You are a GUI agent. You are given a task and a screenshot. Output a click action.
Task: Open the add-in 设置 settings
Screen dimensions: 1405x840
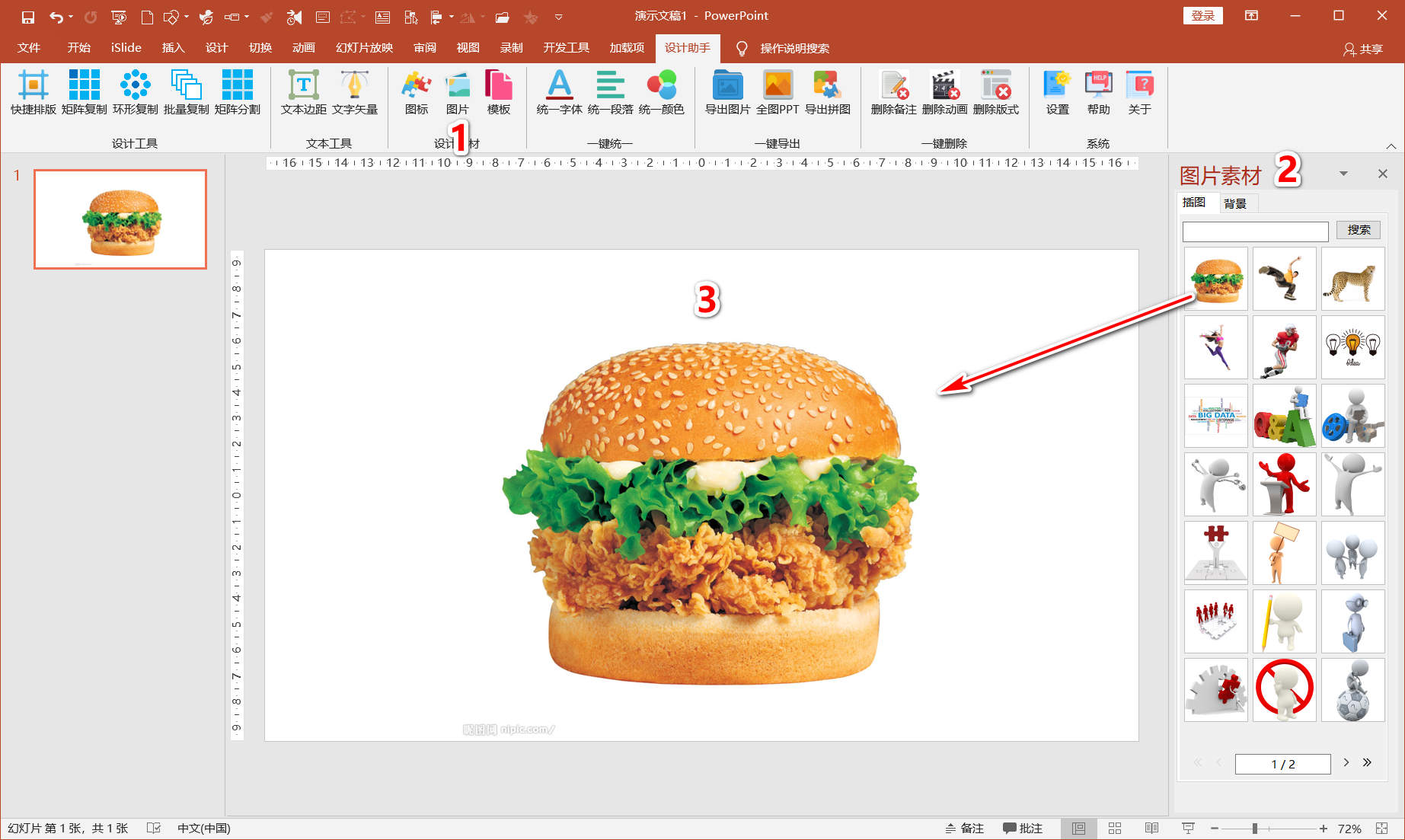tap(1058, 92)
